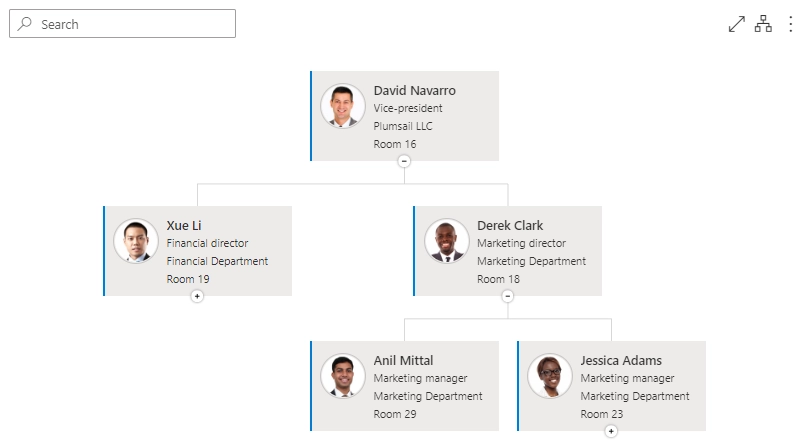
Task: Expand Xue Li's subordinates
Action: click(197, 296)
